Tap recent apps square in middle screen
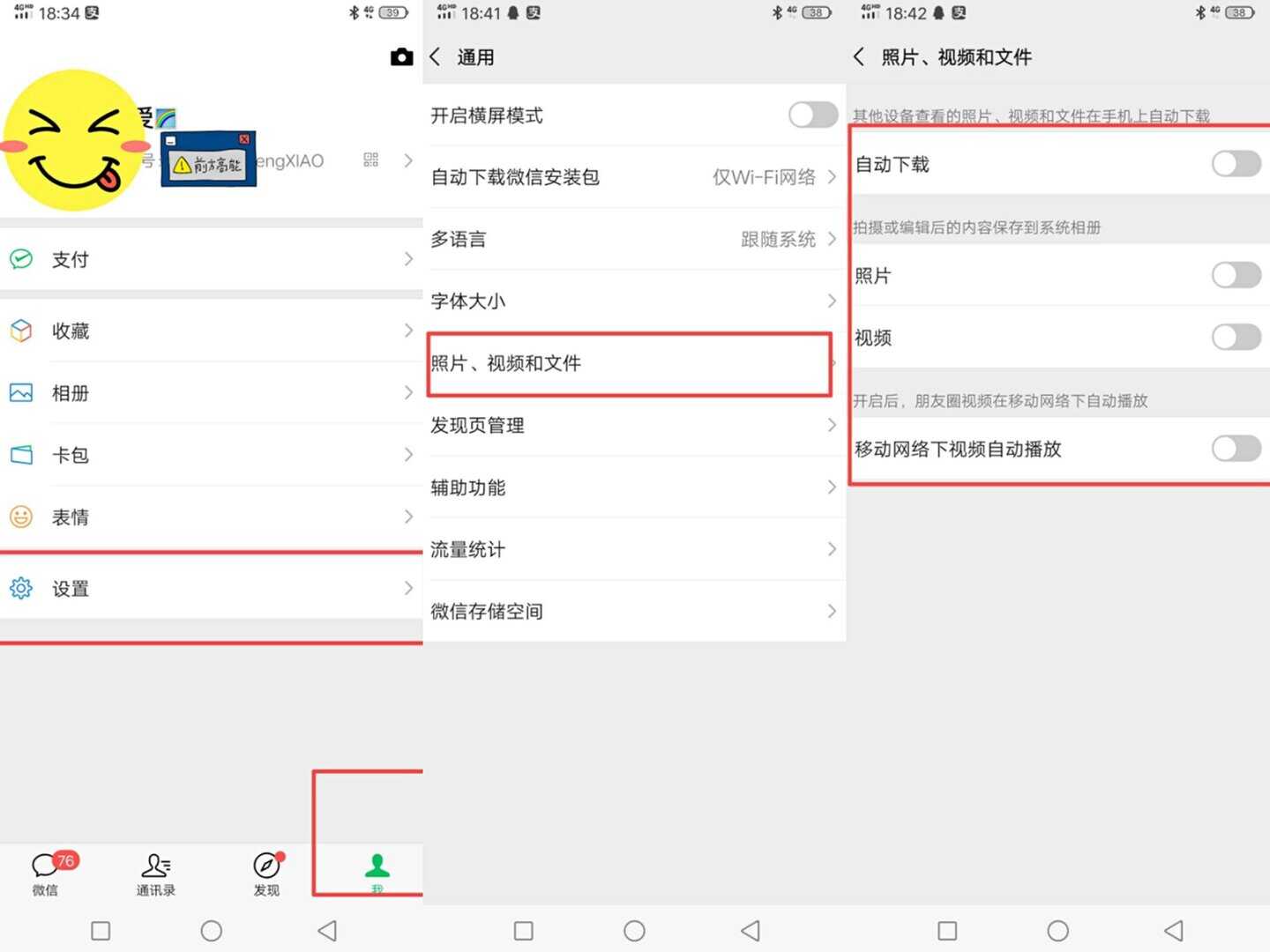This screenshot has width=1270, height=952. (524, 930)
